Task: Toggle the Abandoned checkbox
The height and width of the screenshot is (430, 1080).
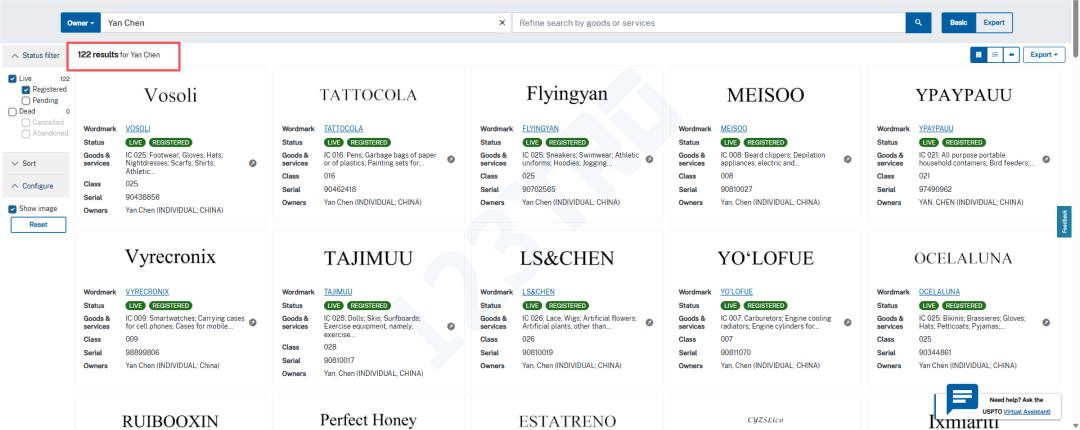Action: tap(25, 133)
